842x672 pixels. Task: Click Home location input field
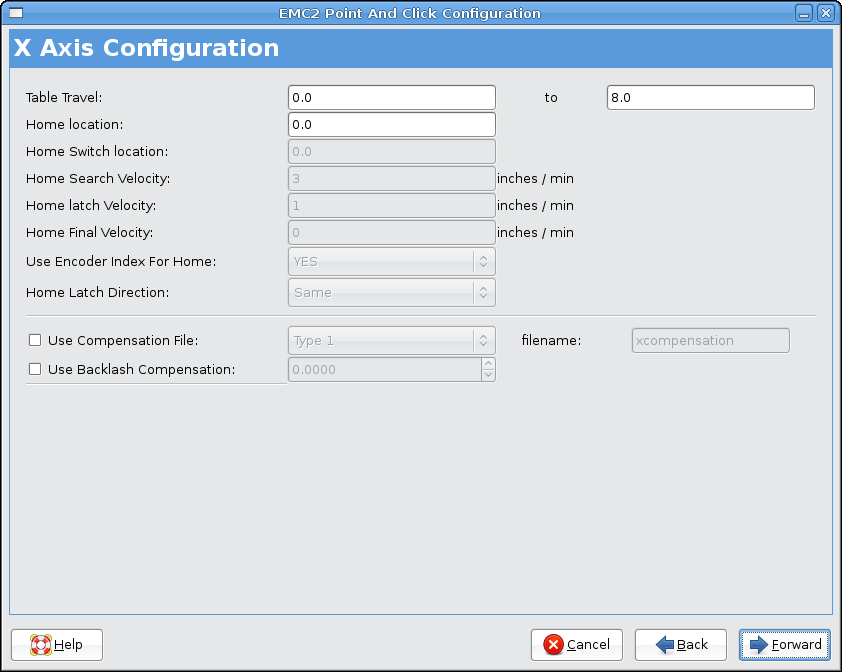click(x=391, y=125)
